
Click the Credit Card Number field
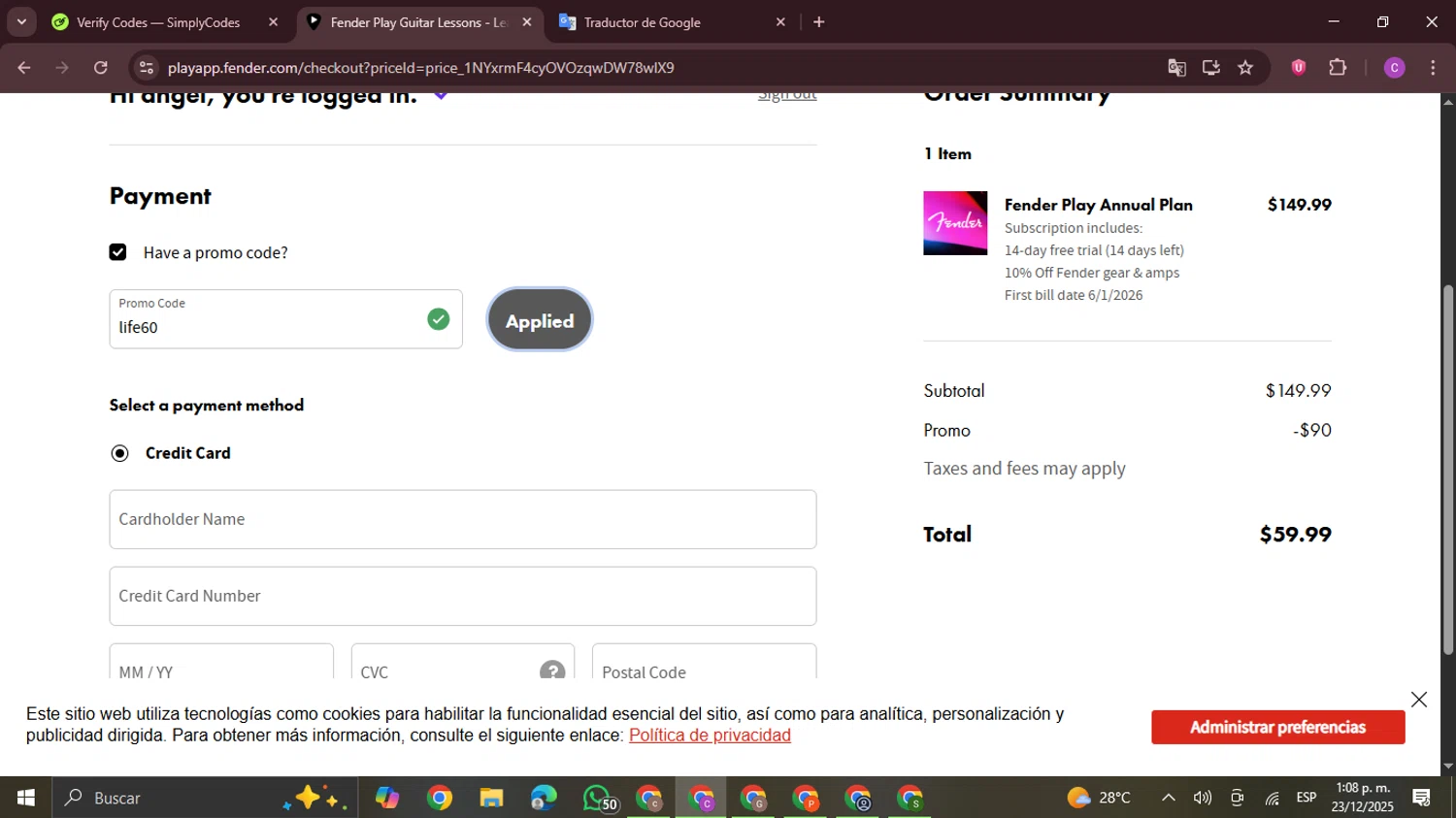463,596
